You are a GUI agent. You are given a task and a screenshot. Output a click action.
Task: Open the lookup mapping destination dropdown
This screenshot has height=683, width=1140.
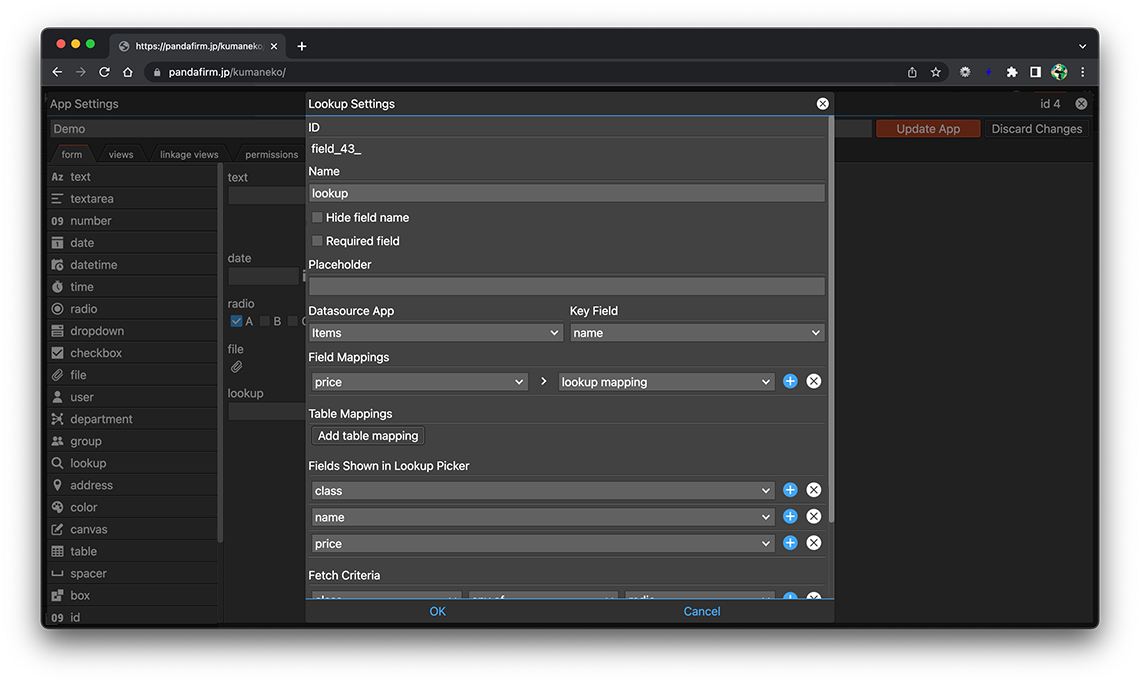coord(665,382)
